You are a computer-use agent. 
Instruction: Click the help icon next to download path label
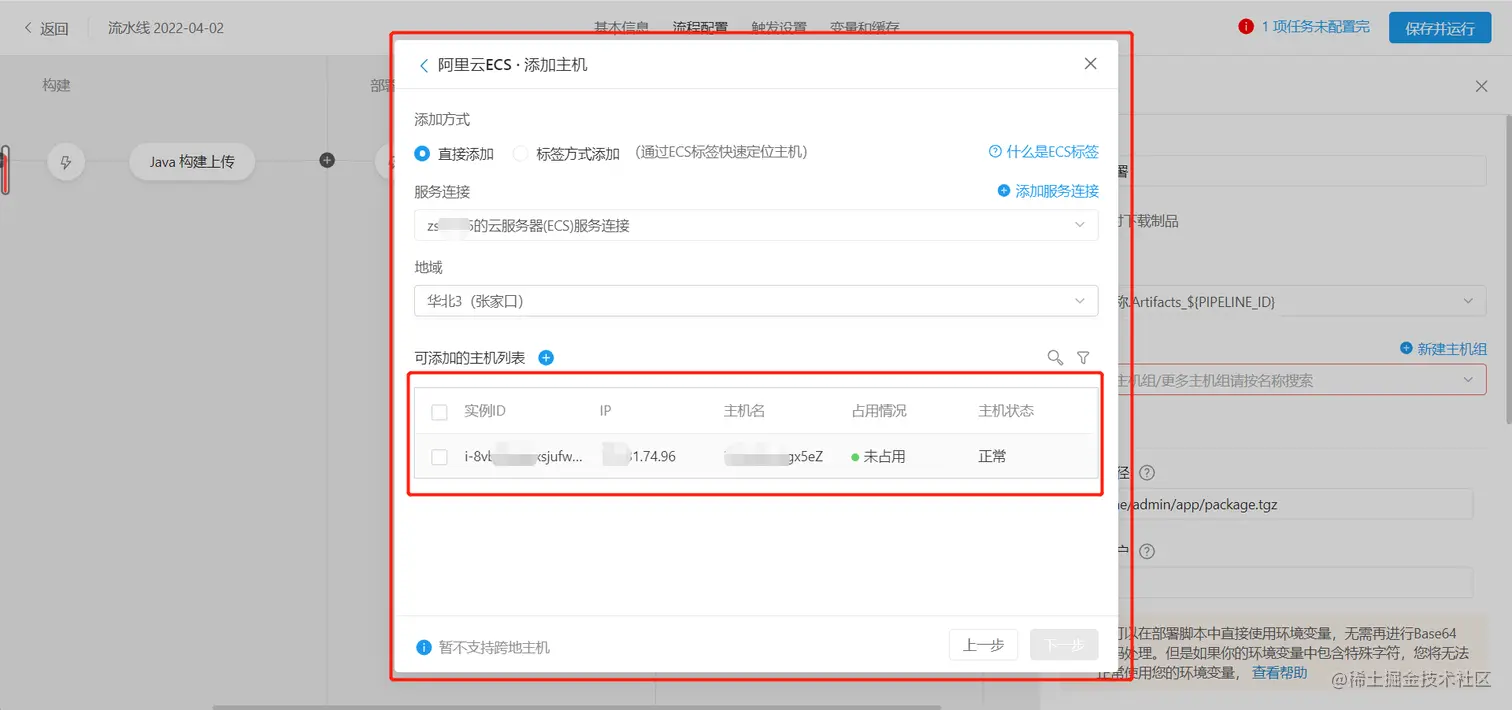1147,473
